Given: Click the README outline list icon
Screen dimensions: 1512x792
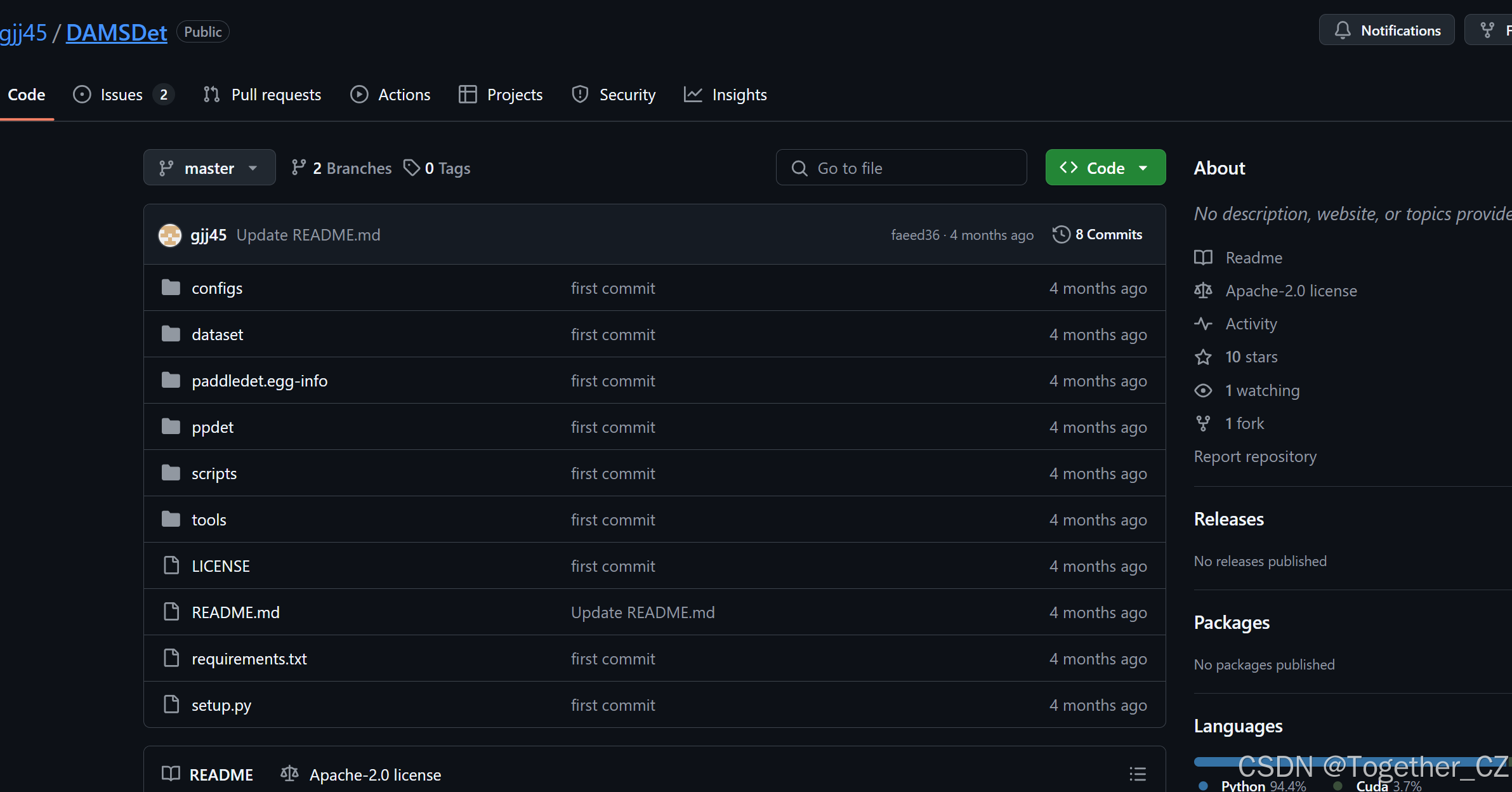Looking at the screenshot, I should pyautogui.click(x=1137, y=774).
